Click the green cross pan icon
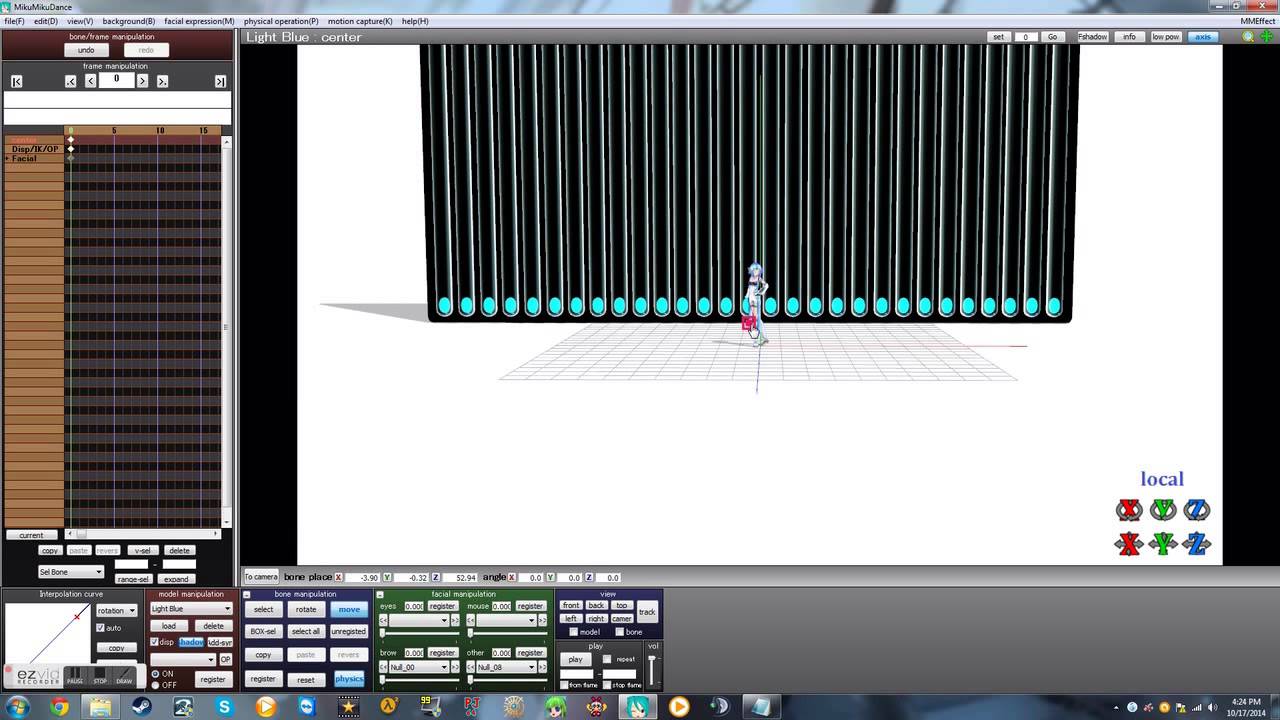 [1266, 37]
